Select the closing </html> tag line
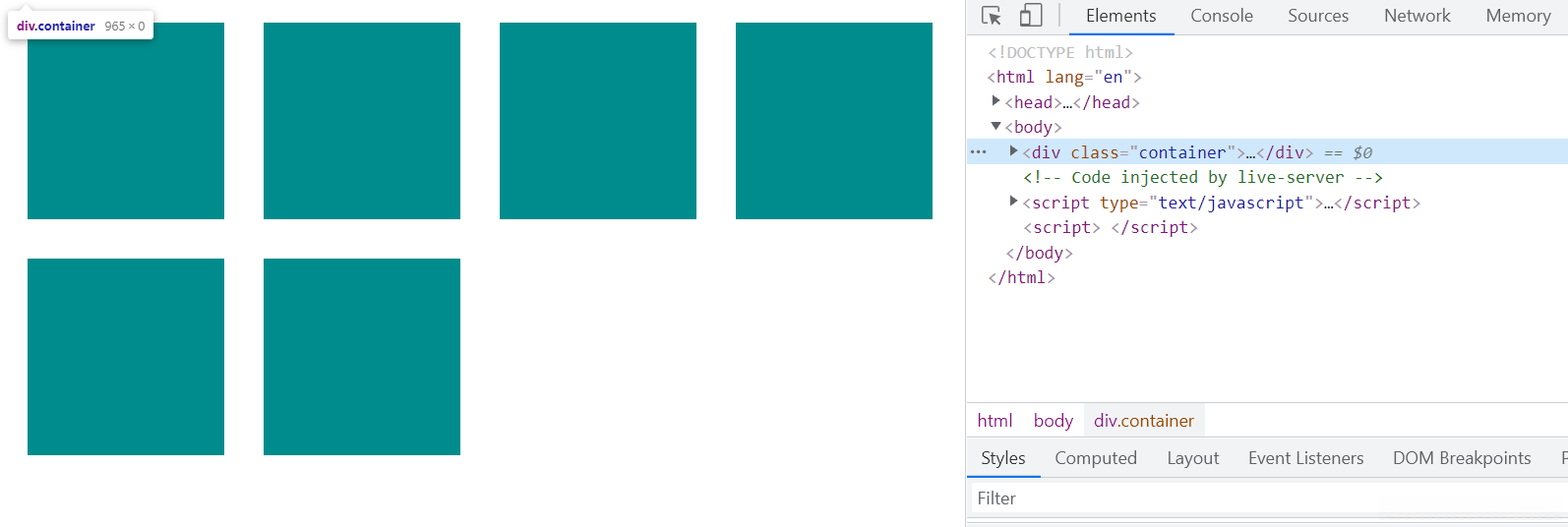 pyautogui.click(x=1021, y=277)
